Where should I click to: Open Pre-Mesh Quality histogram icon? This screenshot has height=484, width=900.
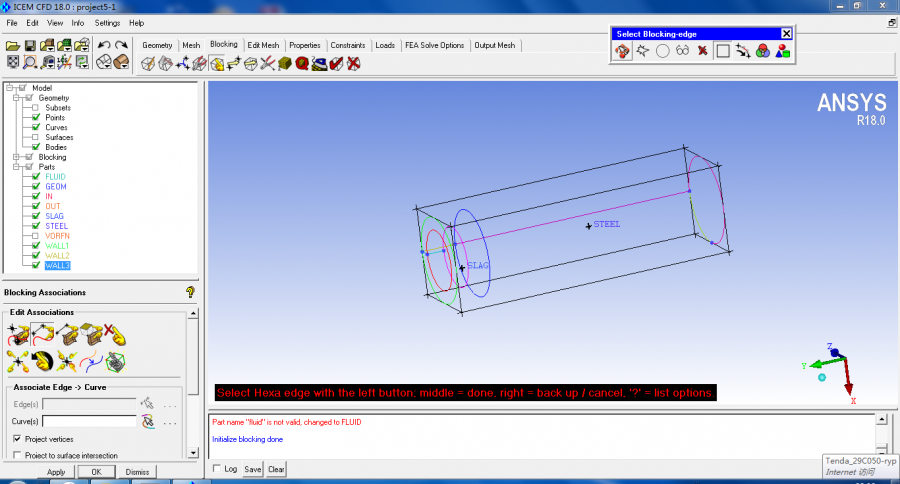click(x=302, y=64)
